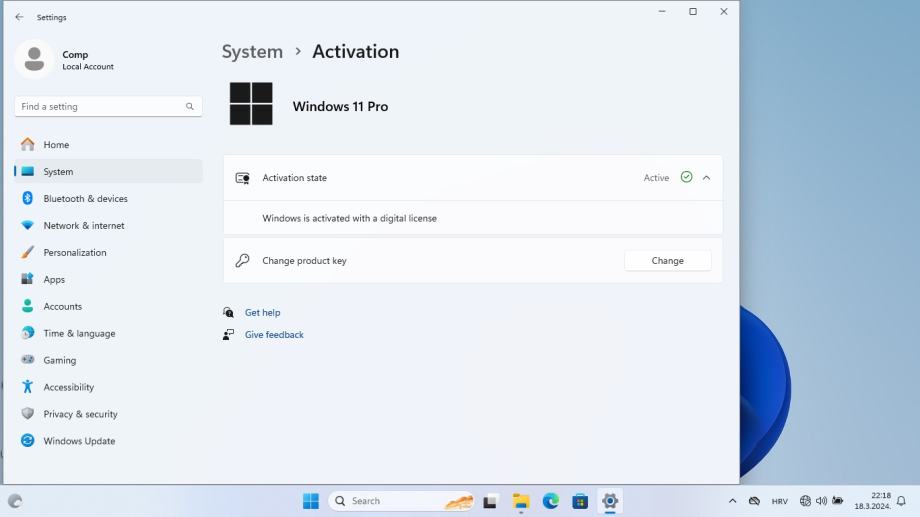Click the System breadcrumb link

252,52
